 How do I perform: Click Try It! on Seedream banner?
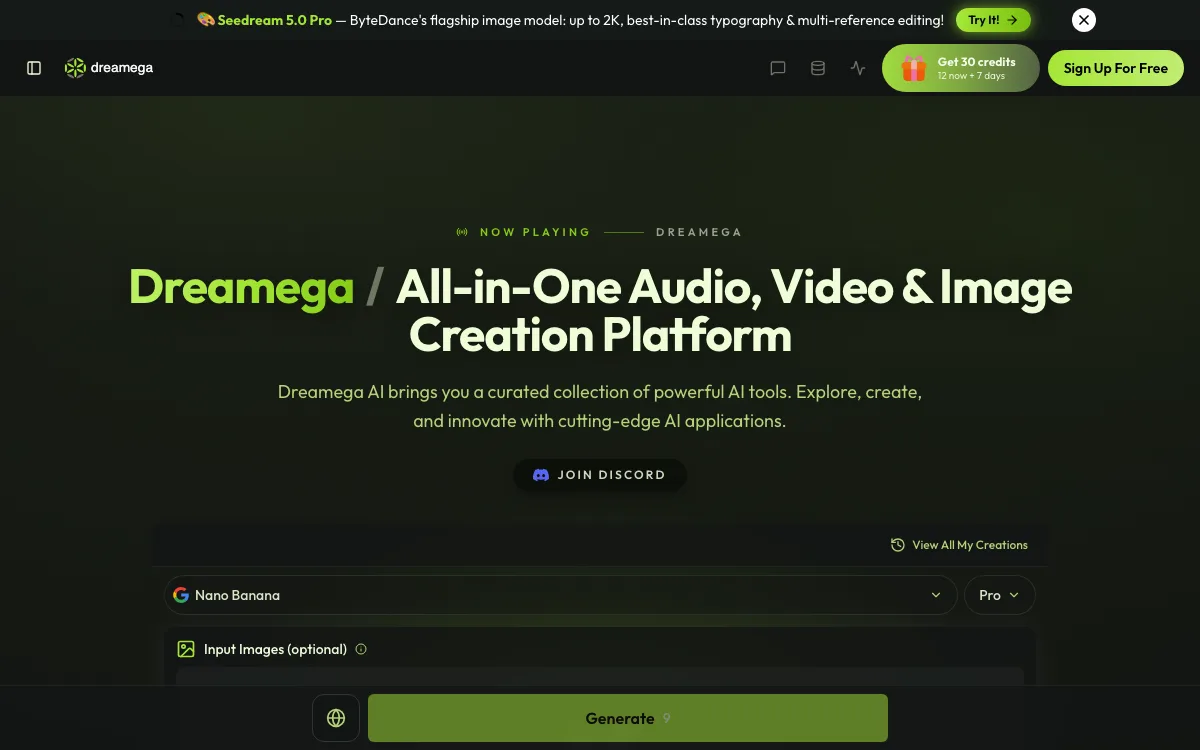[993, 20]
